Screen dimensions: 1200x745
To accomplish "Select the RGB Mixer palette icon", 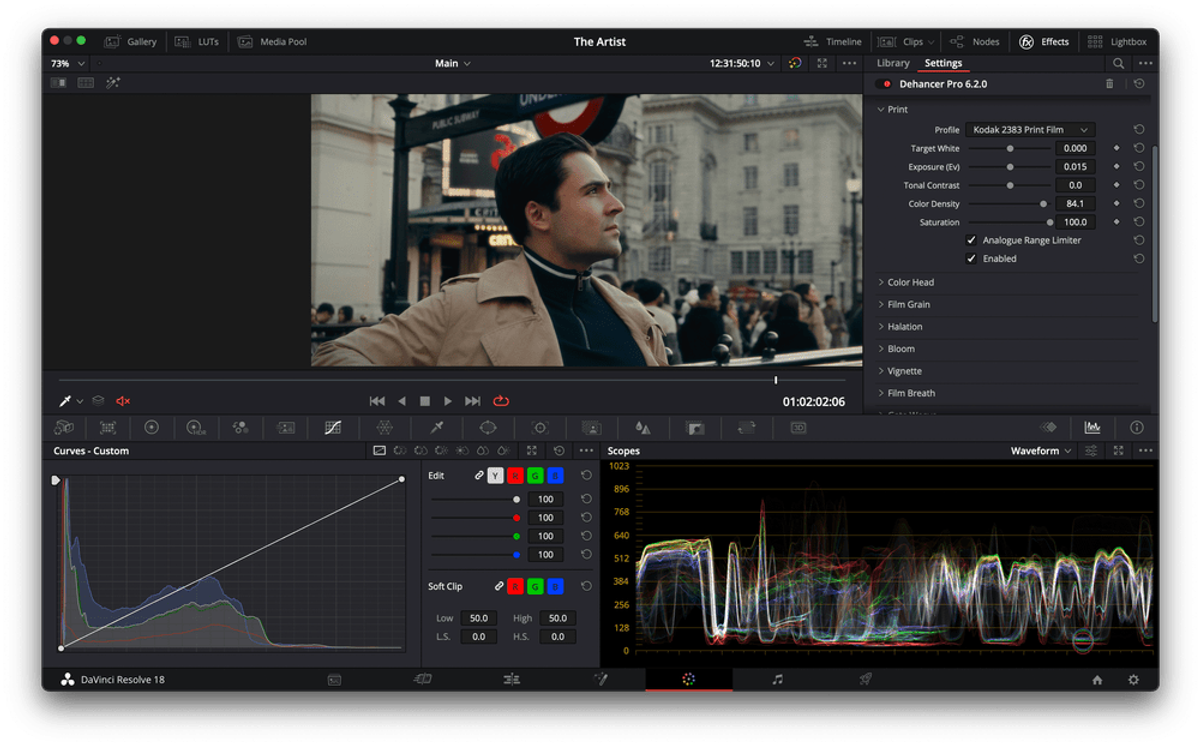I will coord(240,427).
